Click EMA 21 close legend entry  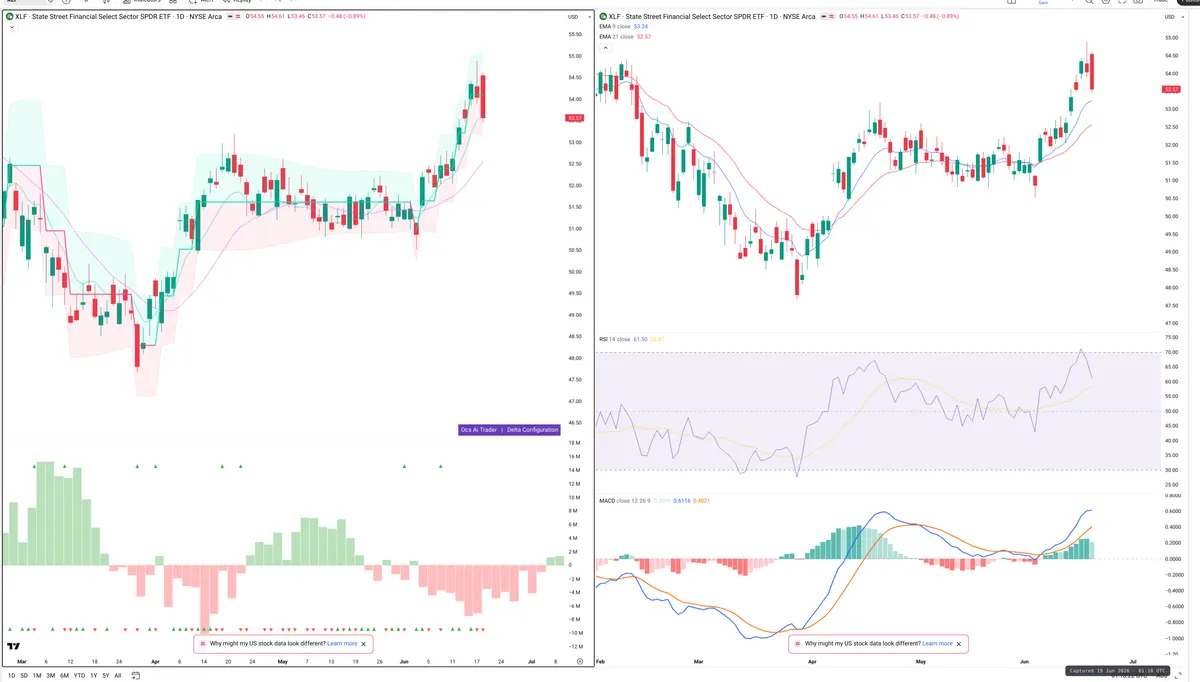[625, 37]
